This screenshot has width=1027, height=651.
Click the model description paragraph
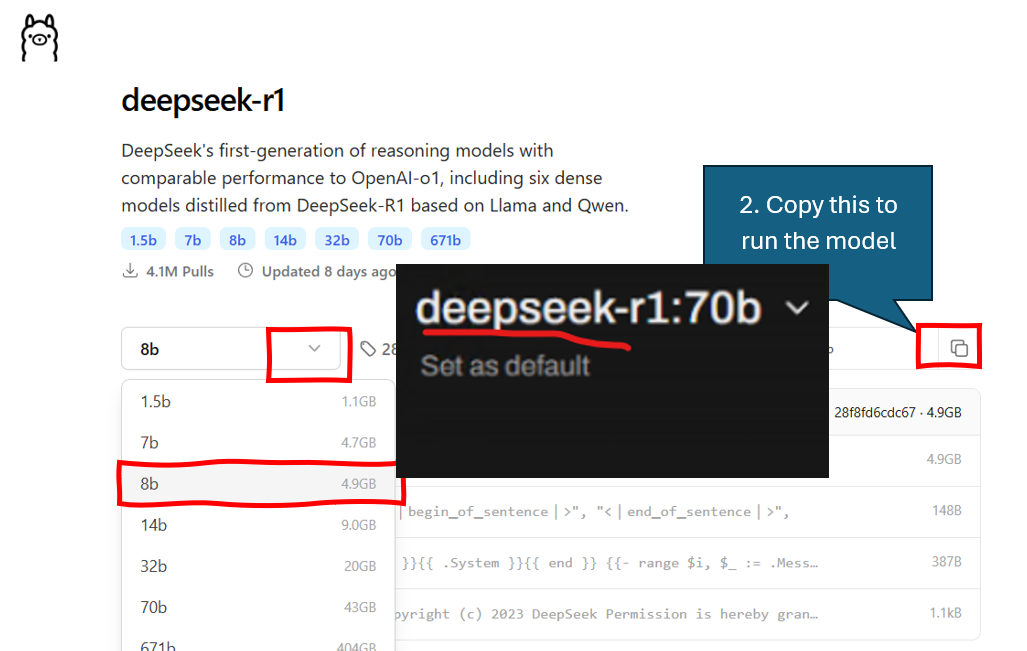pos(375,178)
